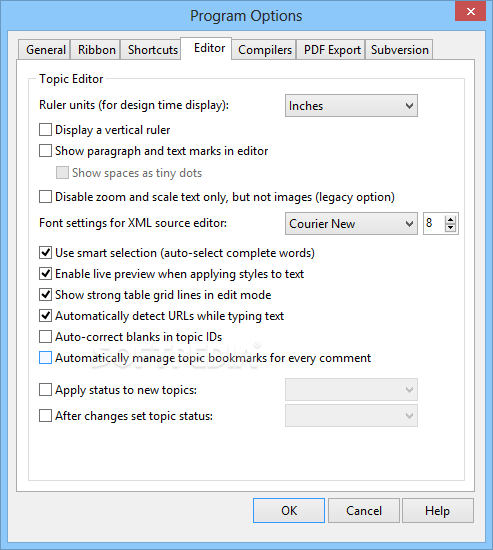Image resolution: width=493 pixels, height=550 pixels.
Task: Uncheck Use smart selection option
Action: click(45, 253)
